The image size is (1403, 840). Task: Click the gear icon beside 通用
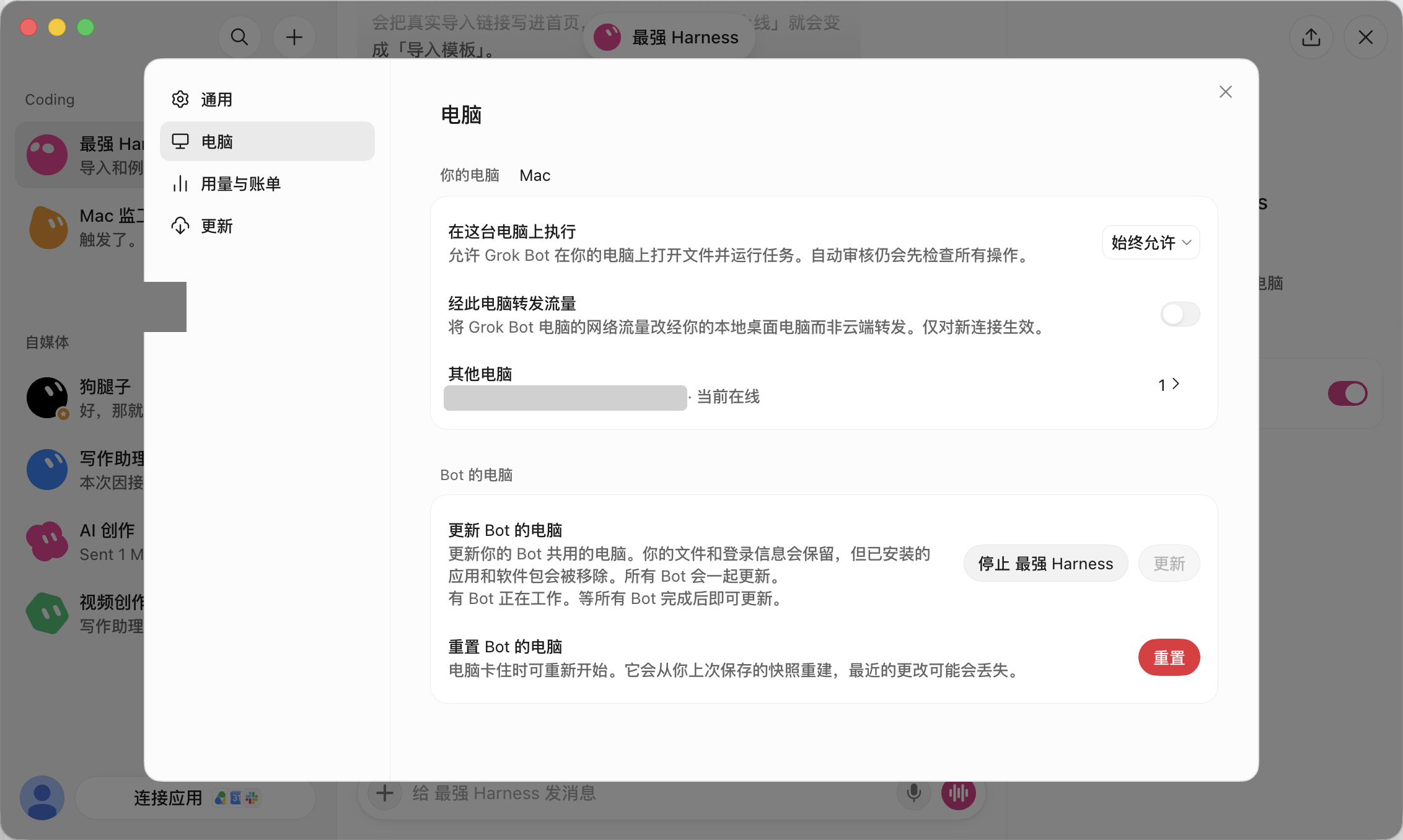pyautogui.click(x=180, y=99)
